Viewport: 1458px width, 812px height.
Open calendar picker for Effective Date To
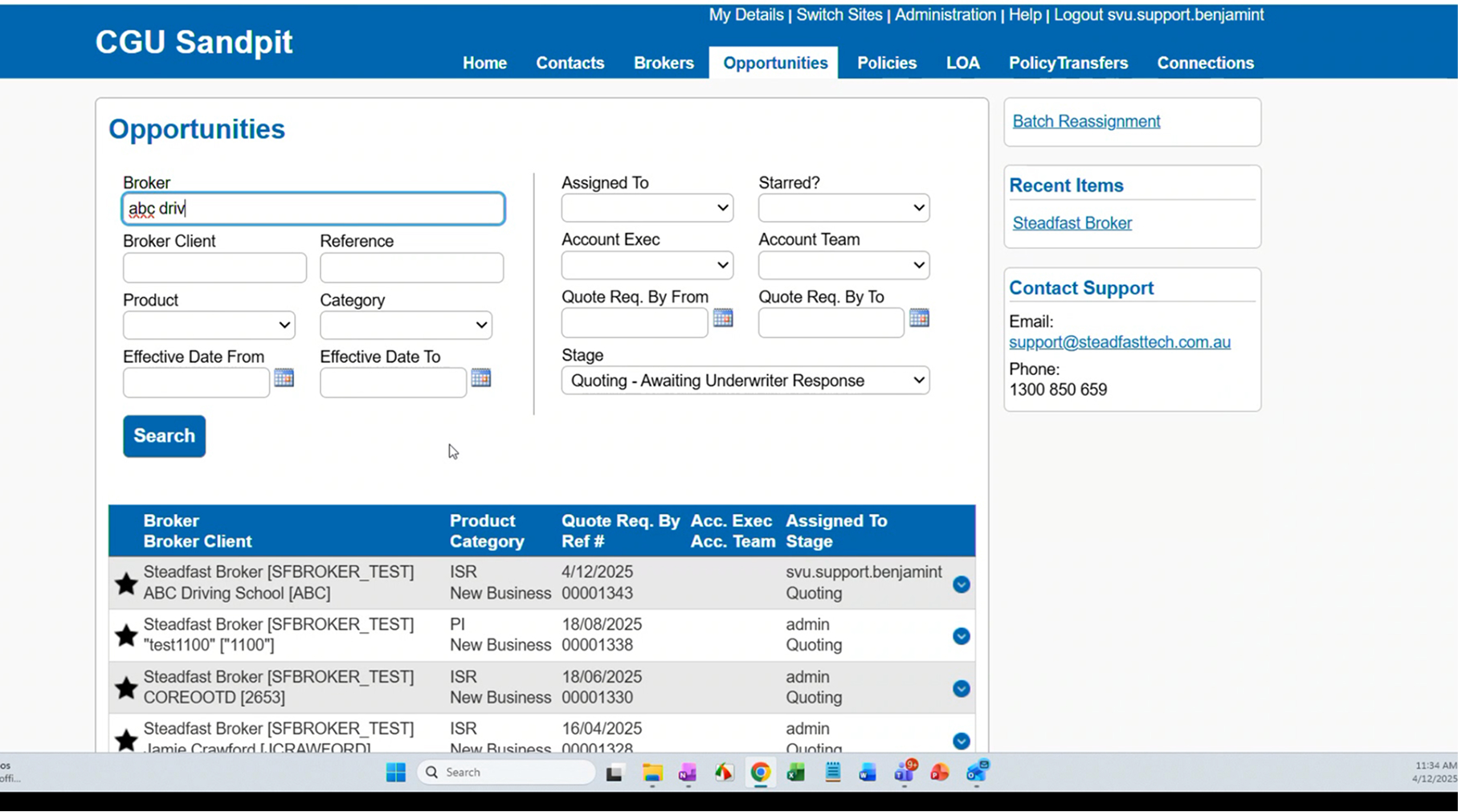480,377
